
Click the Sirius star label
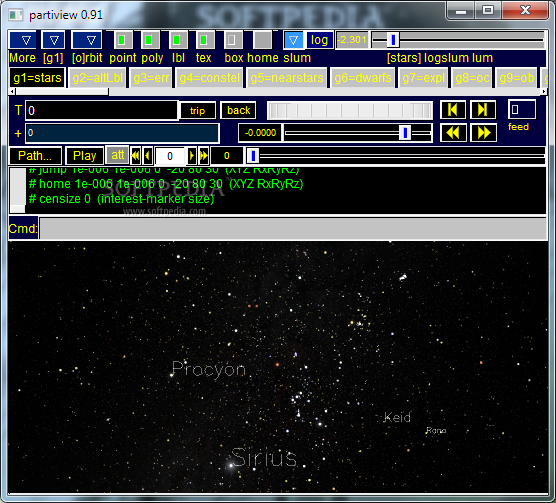pos(263,457)
